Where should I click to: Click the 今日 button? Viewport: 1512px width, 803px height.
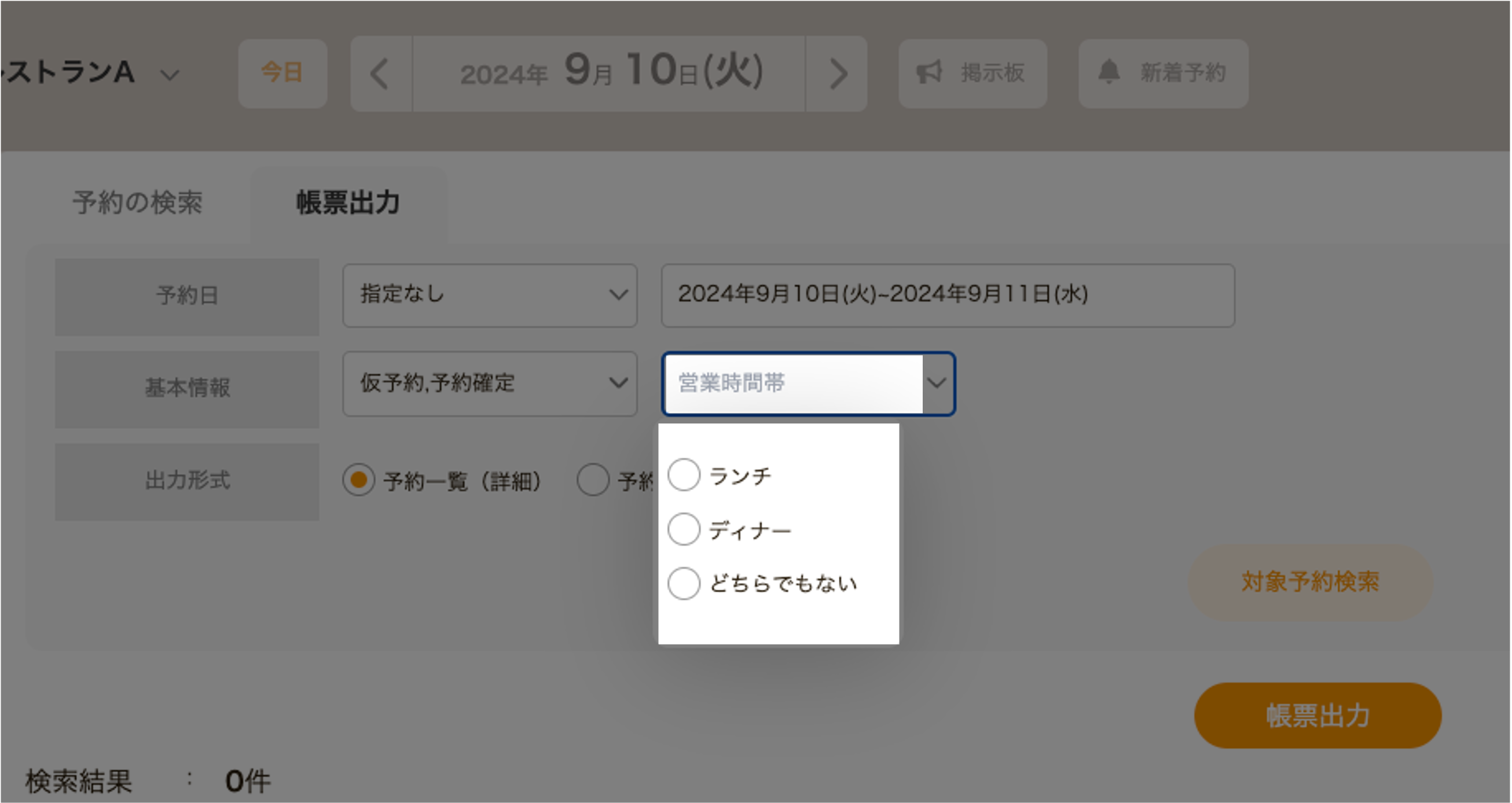click(282, 73)
